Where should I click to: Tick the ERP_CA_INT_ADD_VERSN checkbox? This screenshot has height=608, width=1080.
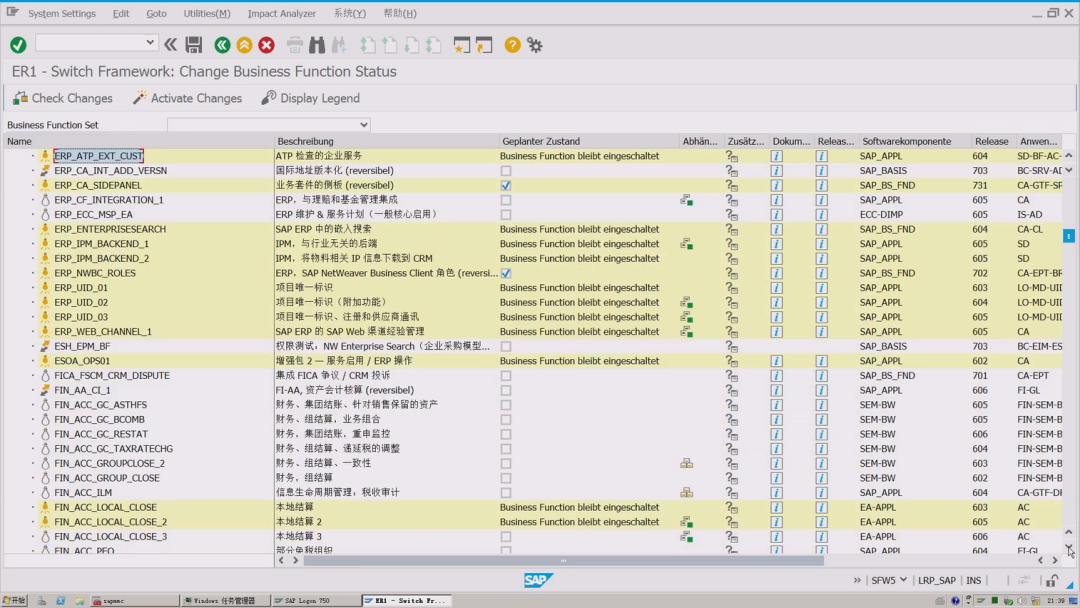[x=506, y=171]
